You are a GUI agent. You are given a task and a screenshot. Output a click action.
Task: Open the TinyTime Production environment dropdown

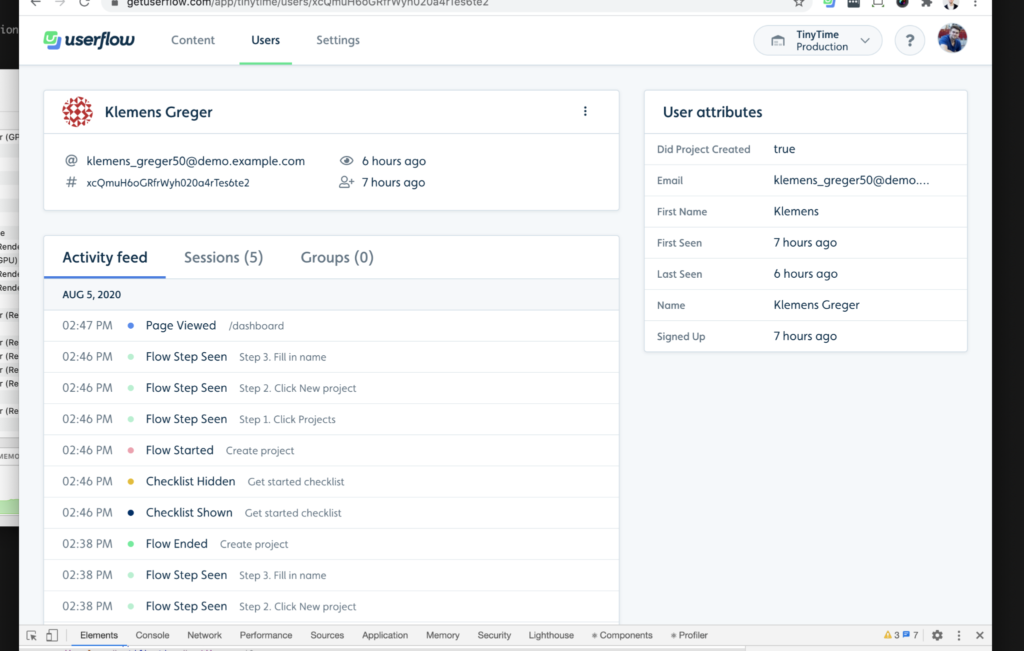(x=817, y=40)
